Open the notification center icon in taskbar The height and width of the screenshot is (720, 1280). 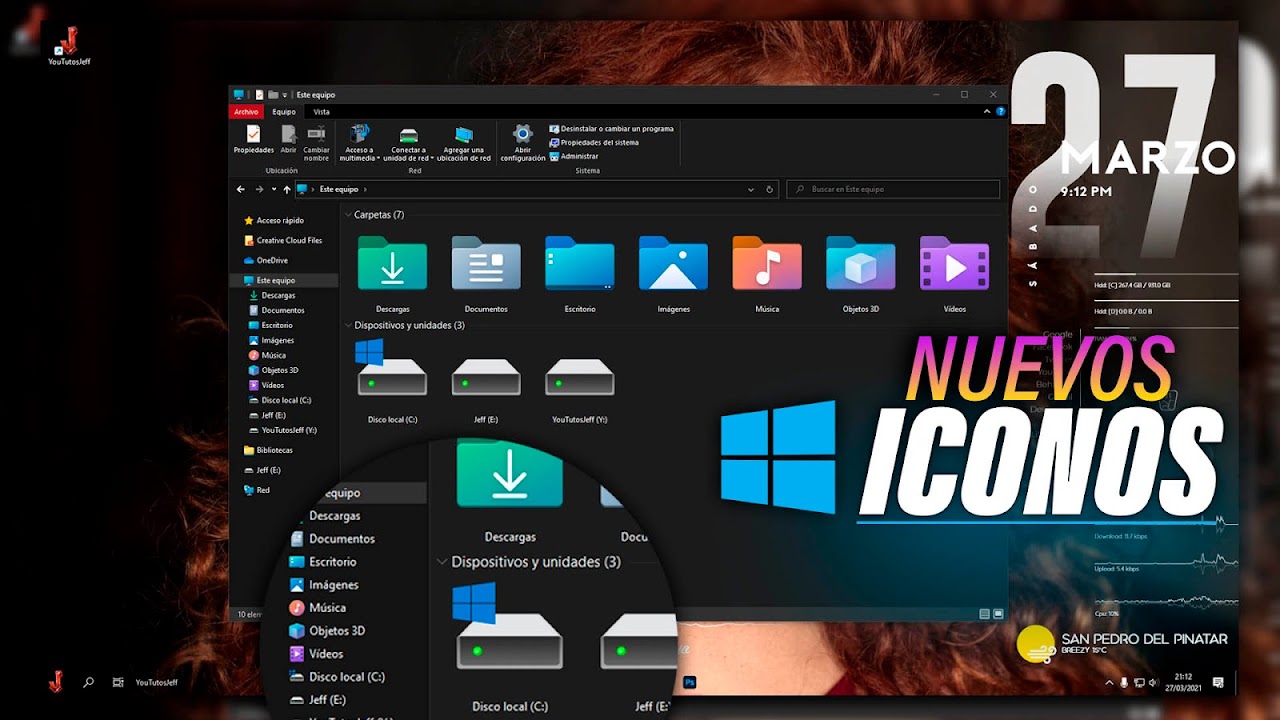(x=1218, y=682)
